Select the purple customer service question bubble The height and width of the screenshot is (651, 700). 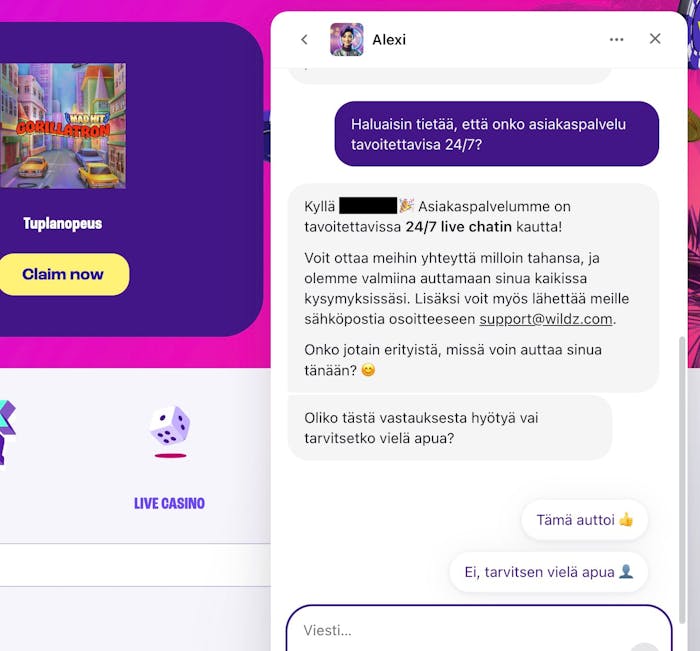(496, 134)
